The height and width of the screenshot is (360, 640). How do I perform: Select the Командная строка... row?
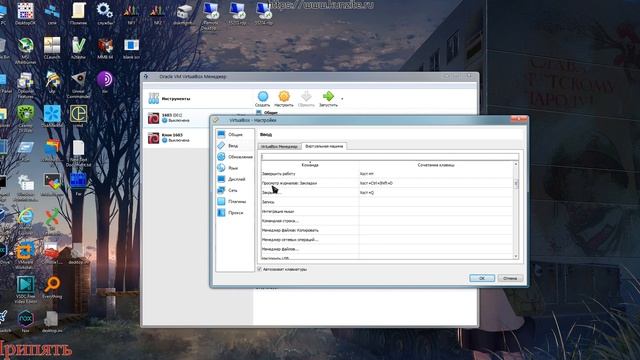387,221
